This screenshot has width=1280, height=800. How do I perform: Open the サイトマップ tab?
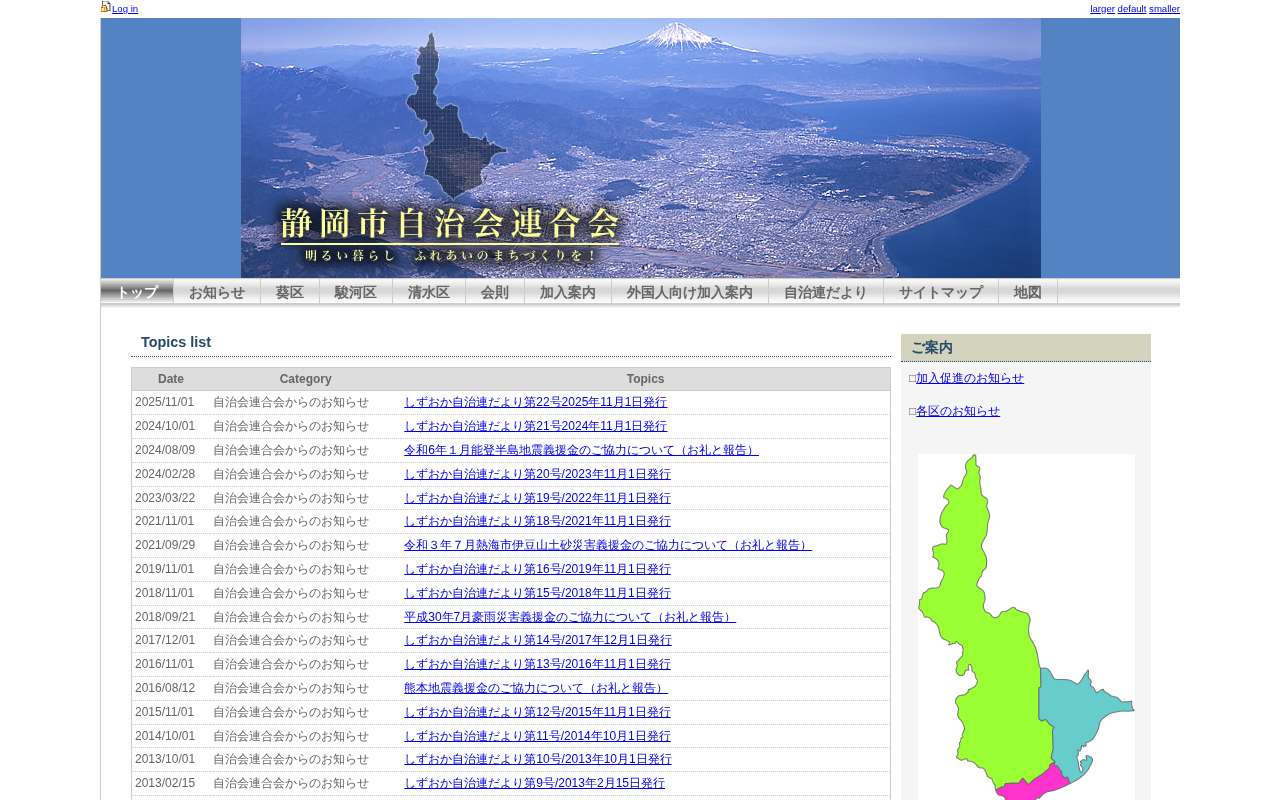tap(941, 292)
